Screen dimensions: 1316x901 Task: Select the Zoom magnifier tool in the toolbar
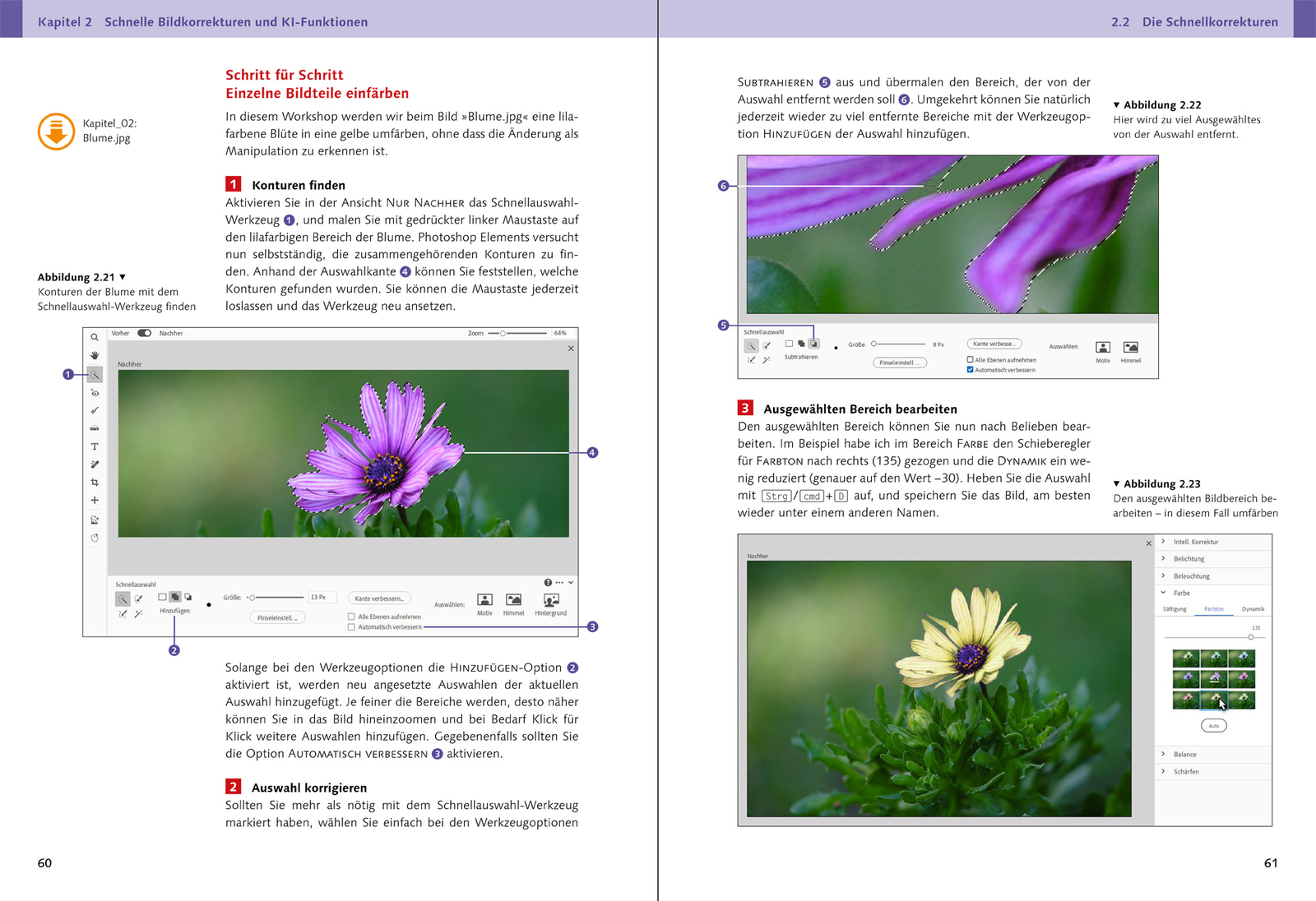pos(95,337)
